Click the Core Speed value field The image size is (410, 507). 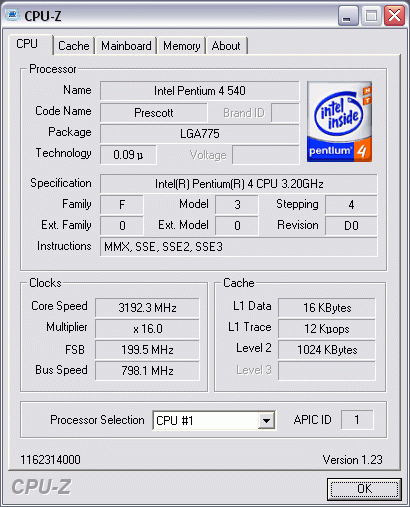point(147,307)
